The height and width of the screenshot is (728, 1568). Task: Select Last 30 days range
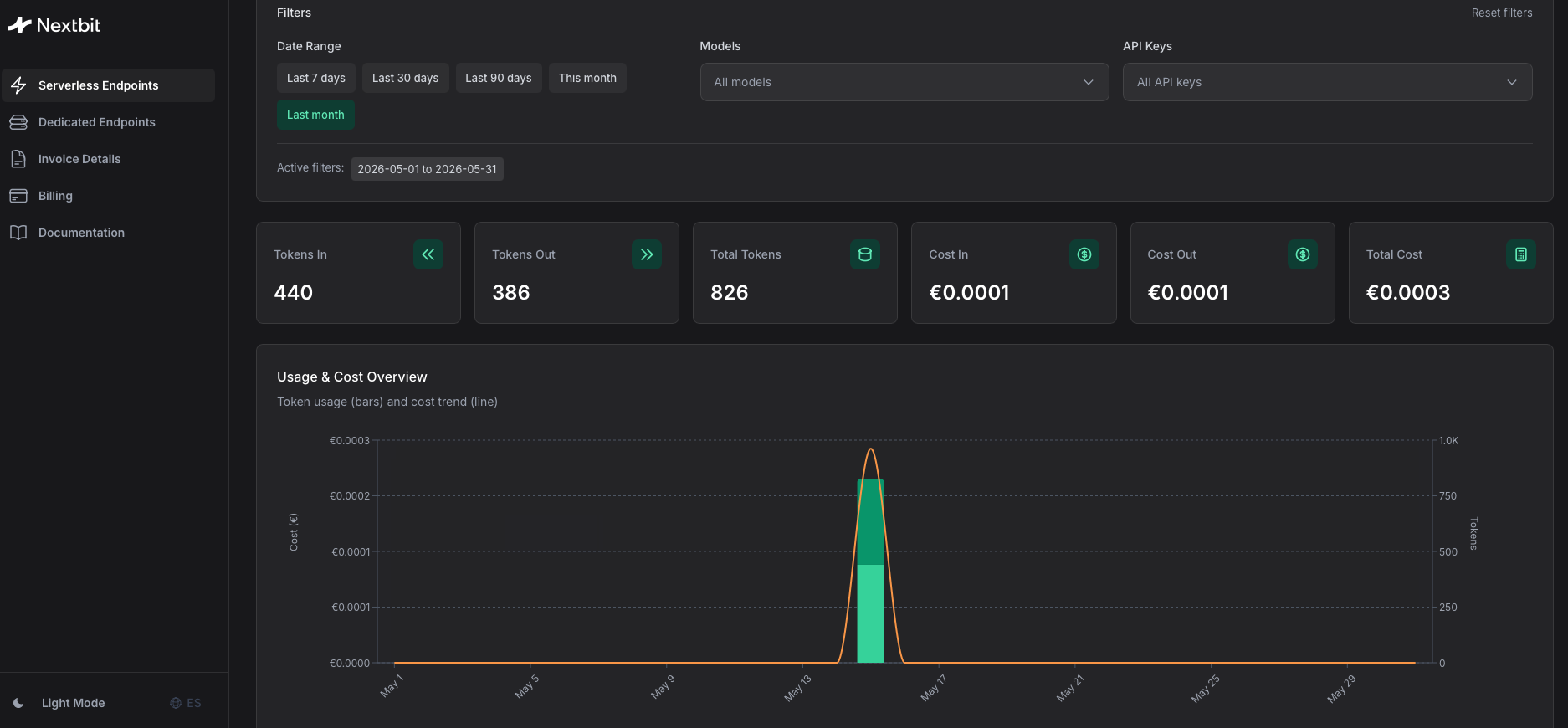406,78
